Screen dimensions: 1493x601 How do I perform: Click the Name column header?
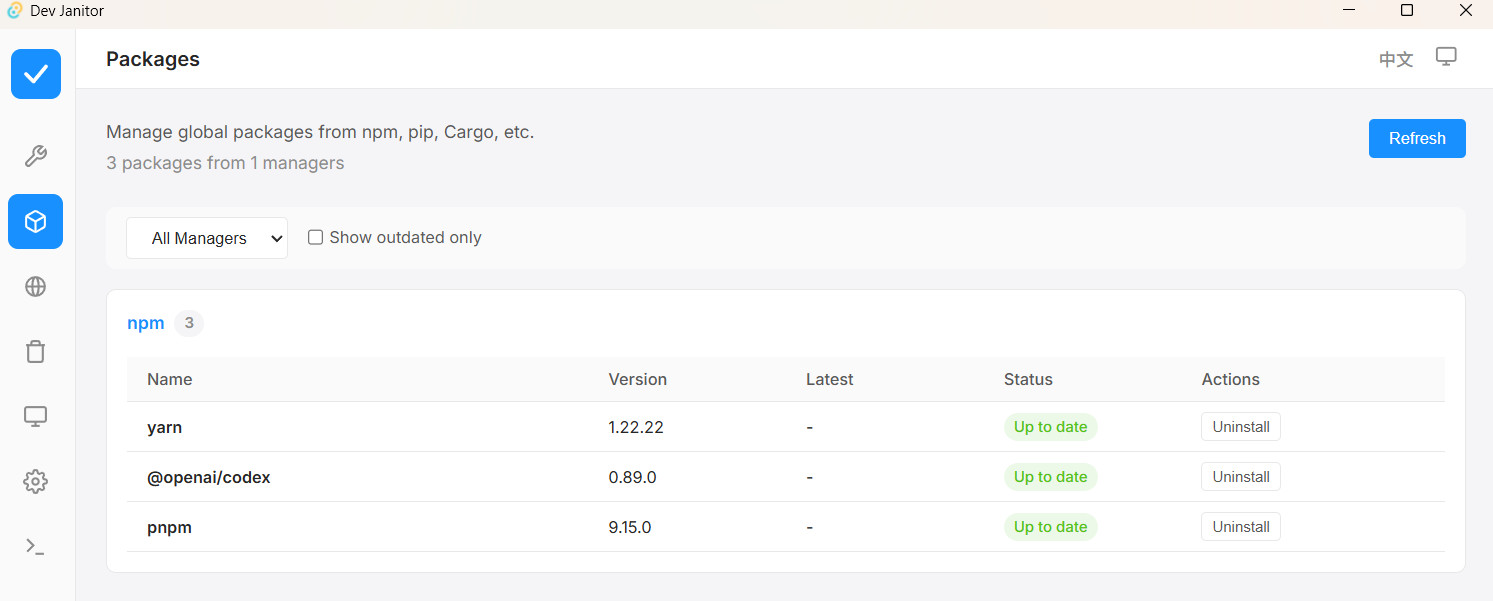pyautogui.click(x=170, y=380)
